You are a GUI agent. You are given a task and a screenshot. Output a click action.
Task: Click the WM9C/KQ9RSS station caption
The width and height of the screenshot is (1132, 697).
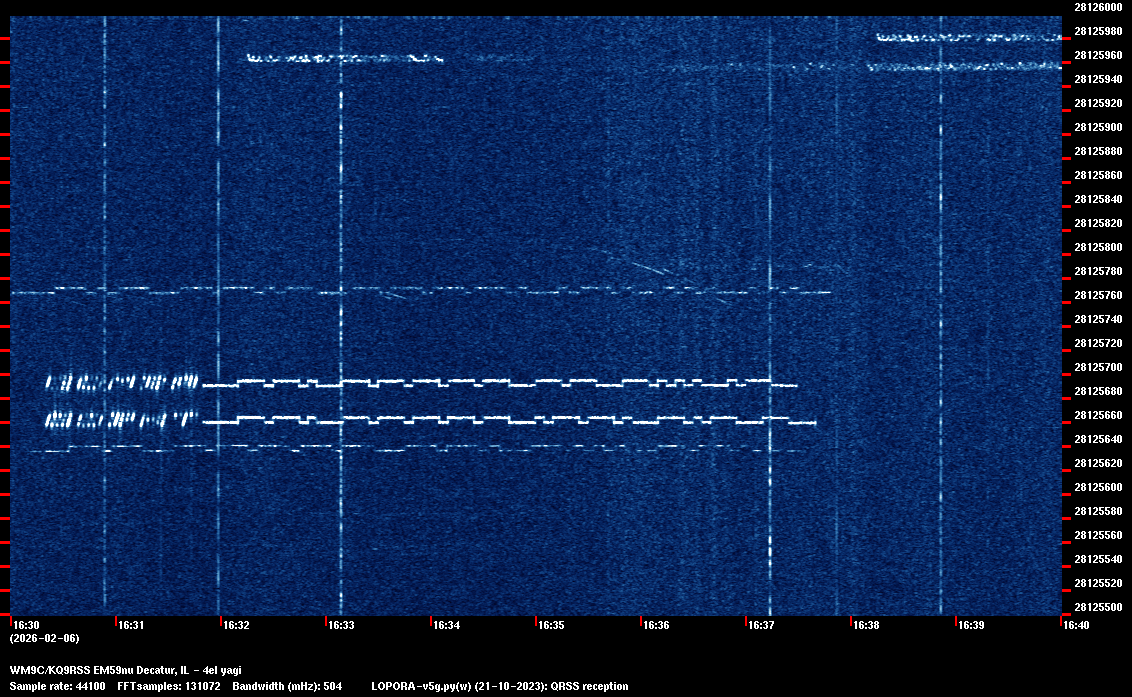[125, 670]
